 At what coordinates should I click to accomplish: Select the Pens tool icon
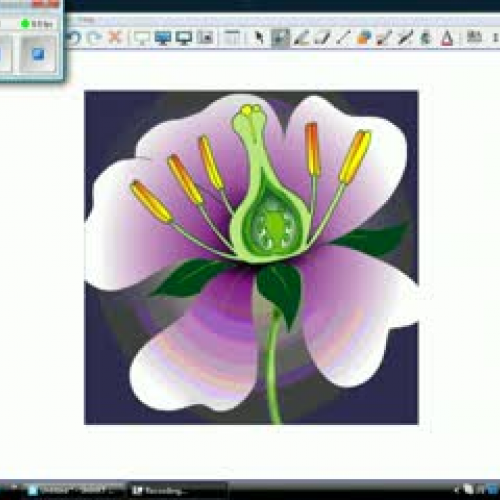[301, 38]
